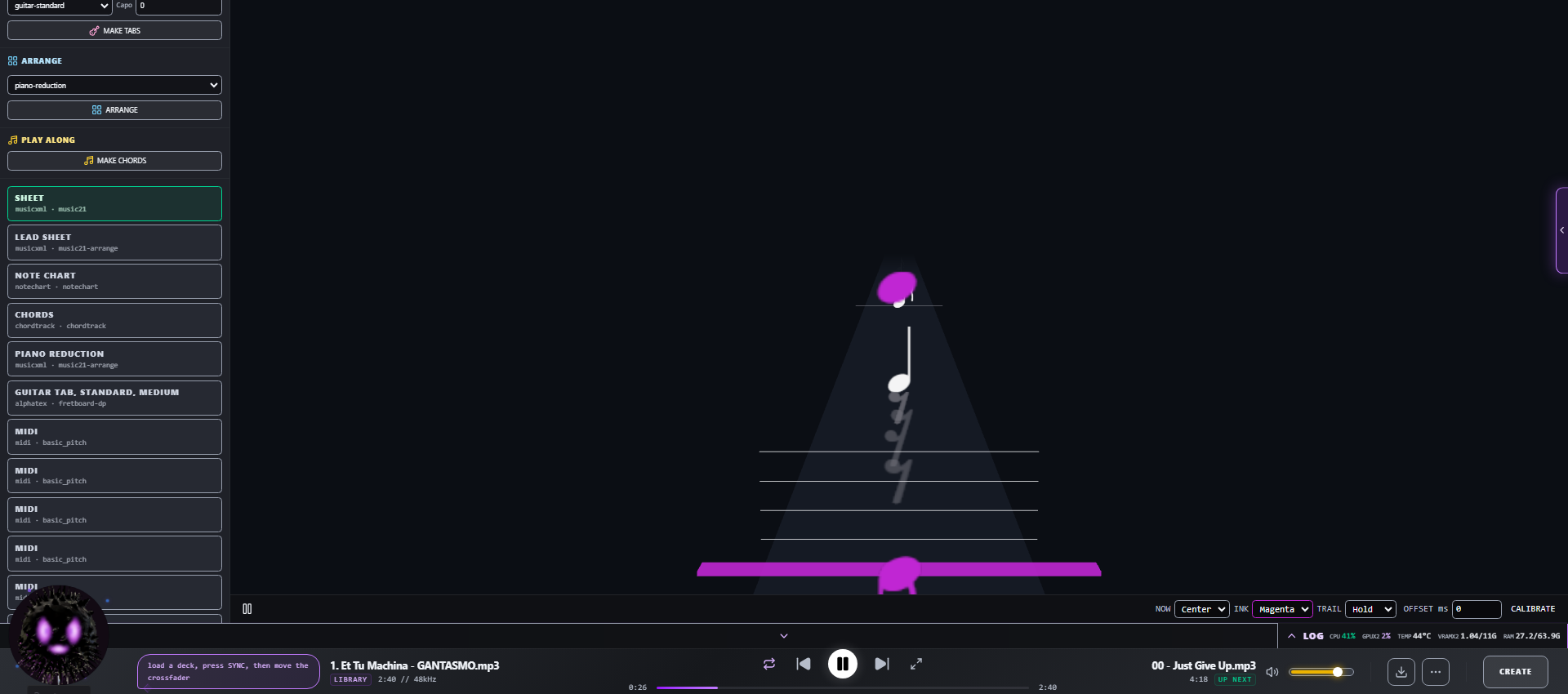1568x694 pixels.
Task: Select the CHORDS chordtrack item
Action: 114,320
